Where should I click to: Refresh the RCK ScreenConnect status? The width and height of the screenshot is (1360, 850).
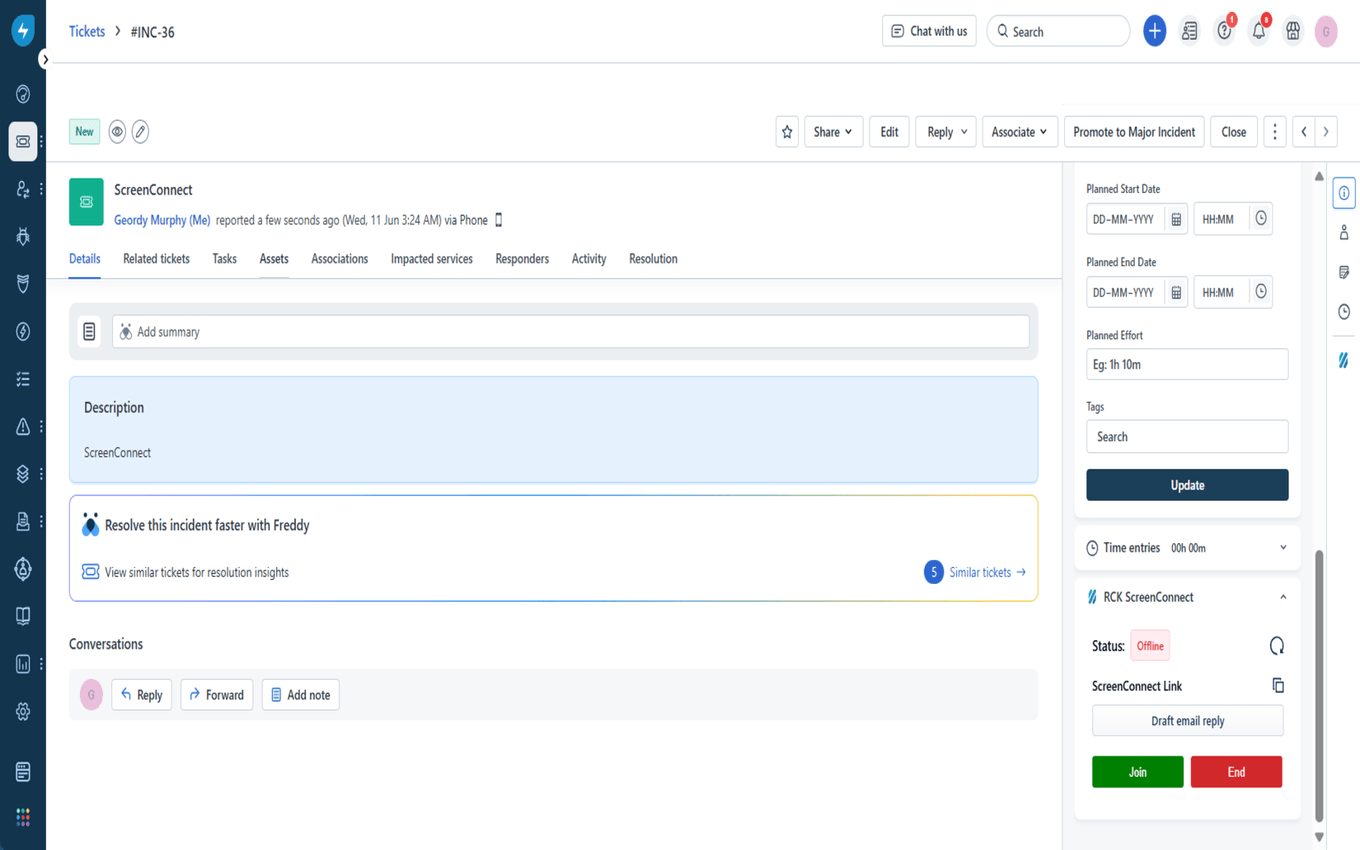point(1277,646)
